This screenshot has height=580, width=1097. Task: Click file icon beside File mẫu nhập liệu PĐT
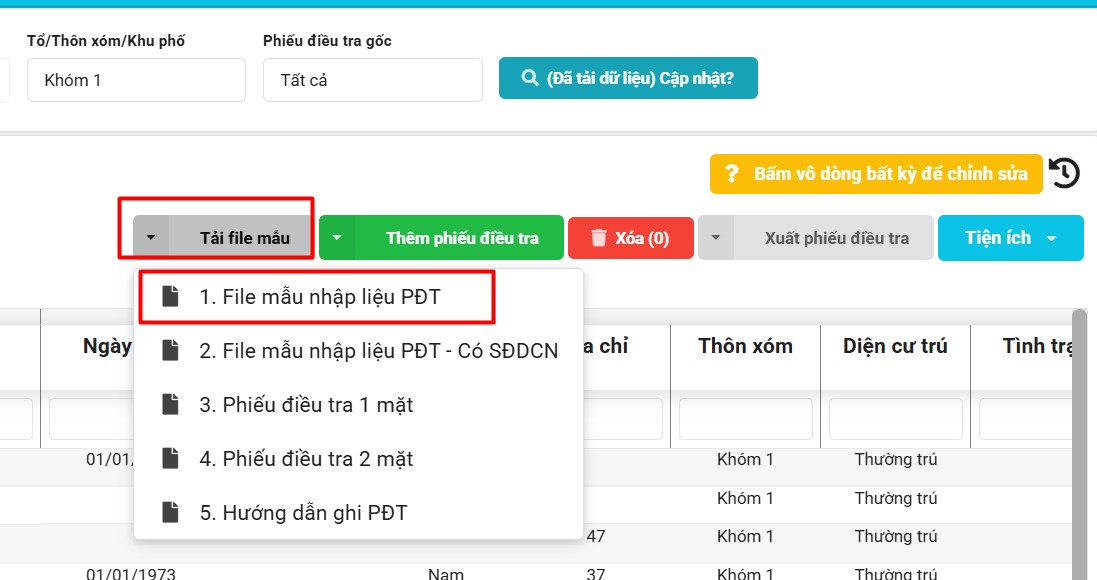(171, 297)
